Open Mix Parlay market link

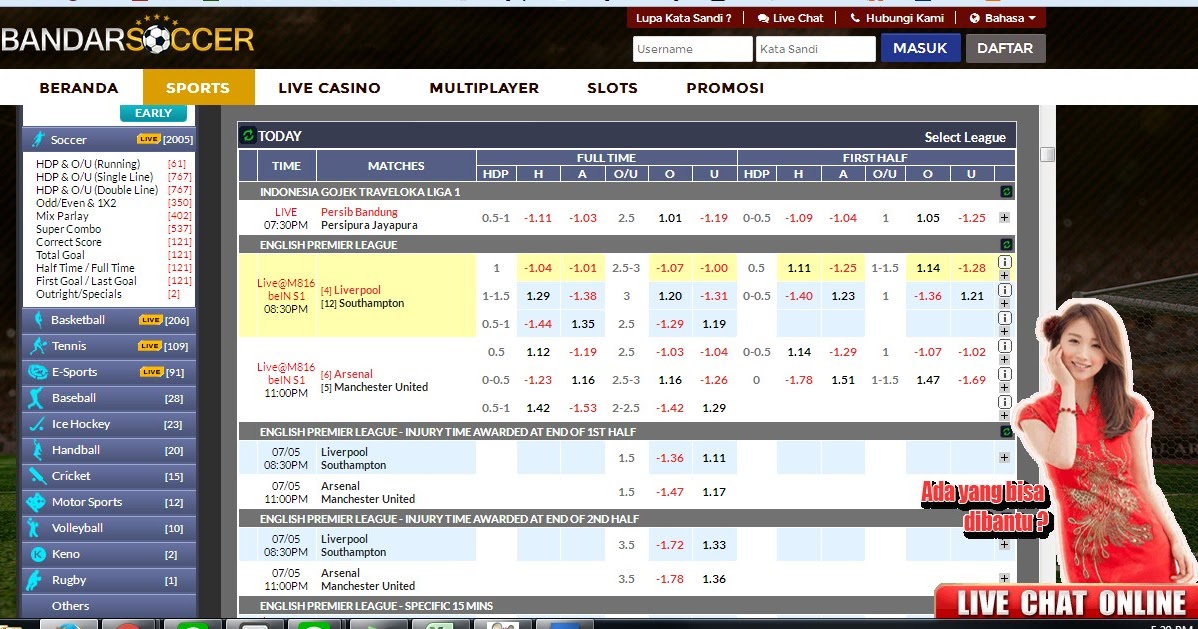[x=62, y=216]
